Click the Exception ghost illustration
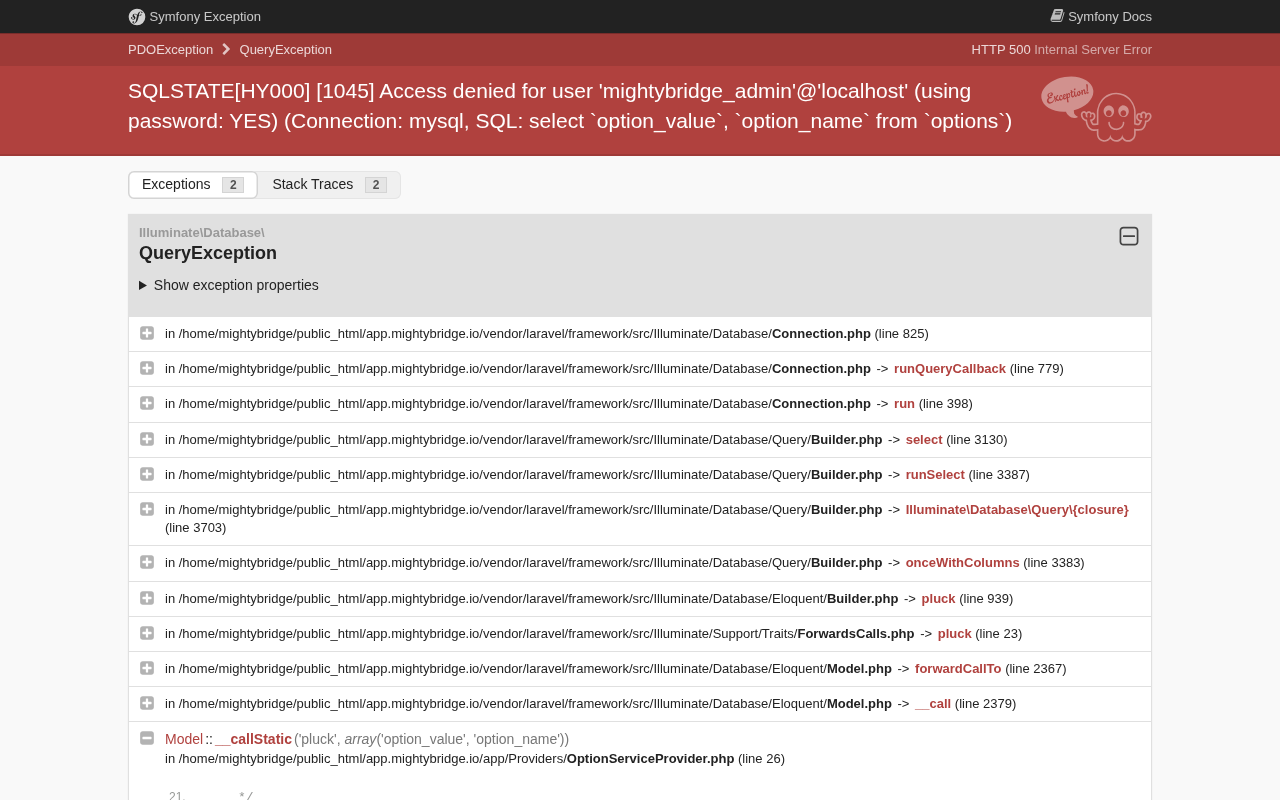 pos(1096,109)
